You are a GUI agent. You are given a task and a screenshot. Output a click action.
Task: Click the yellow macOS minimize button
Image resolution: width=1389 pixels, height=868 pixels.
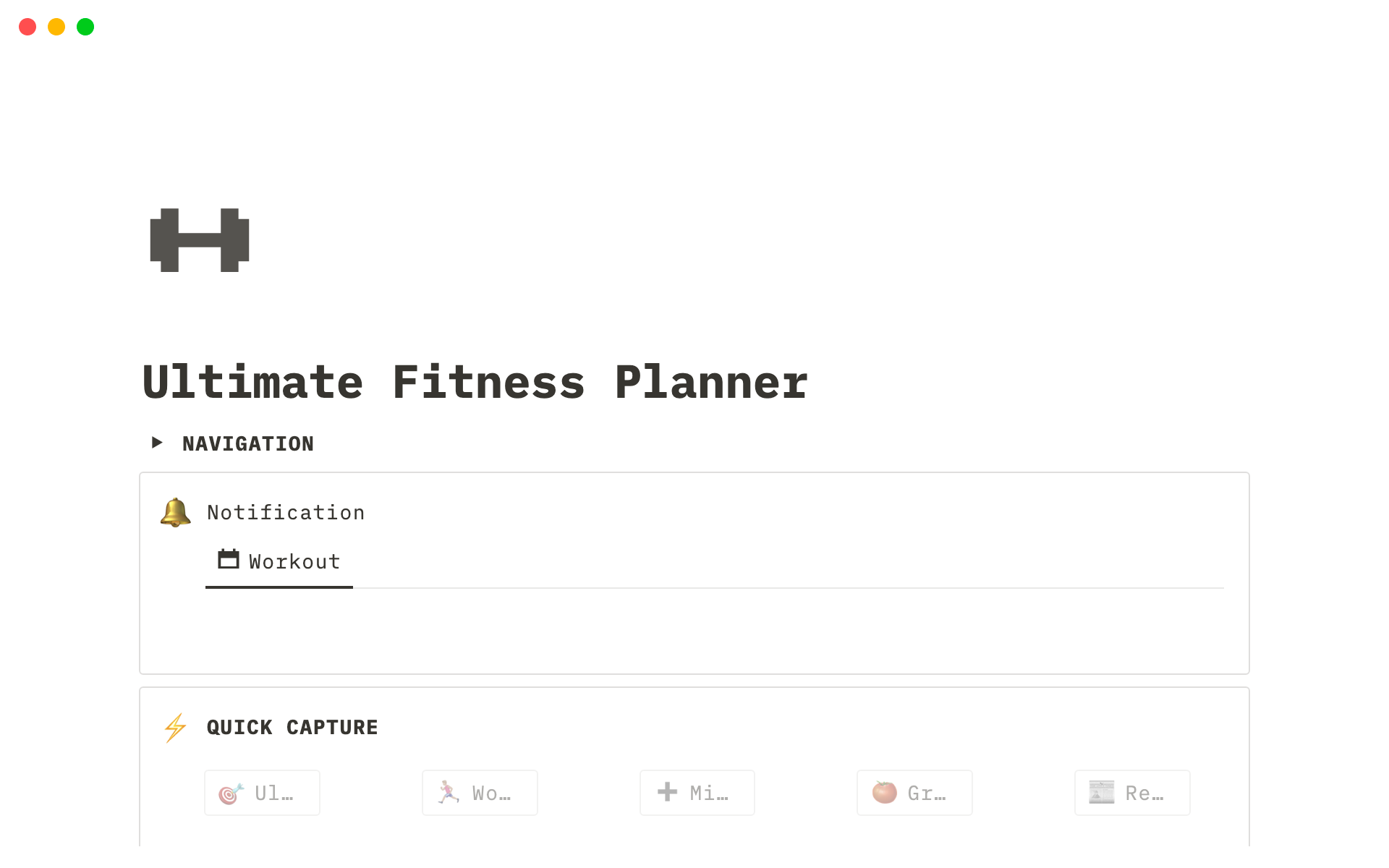tap(56, 26)
